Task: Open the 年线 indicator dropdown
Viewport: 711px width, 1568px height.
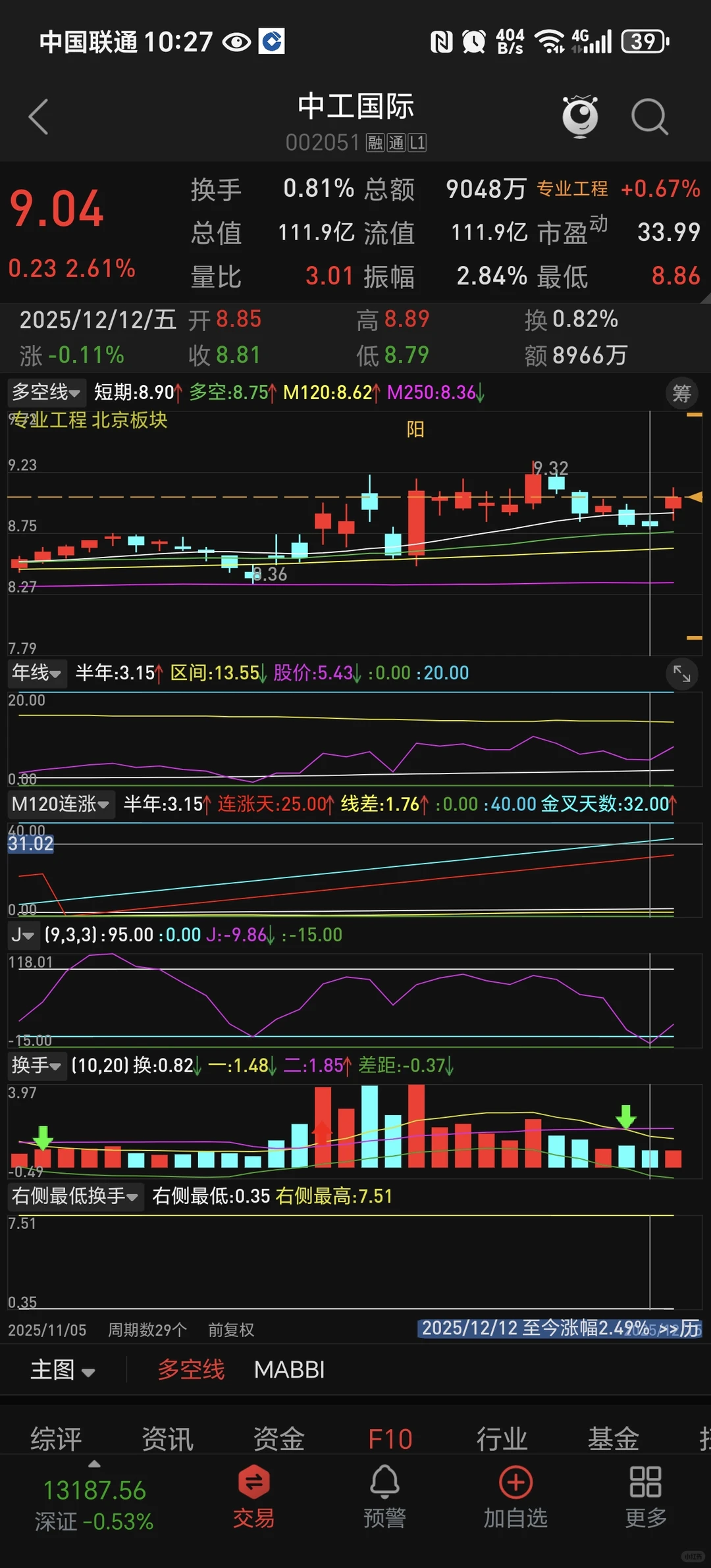Action: [37, 673]
